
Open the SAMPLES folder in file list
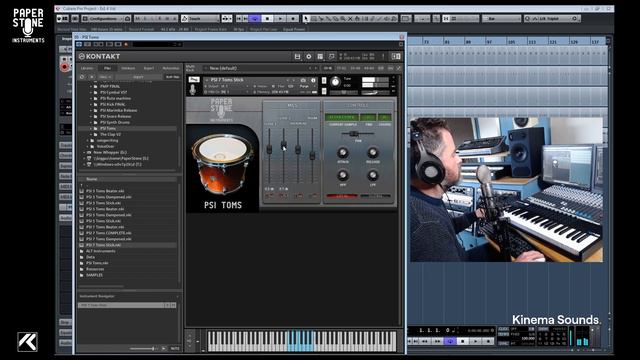click(94, 275)
